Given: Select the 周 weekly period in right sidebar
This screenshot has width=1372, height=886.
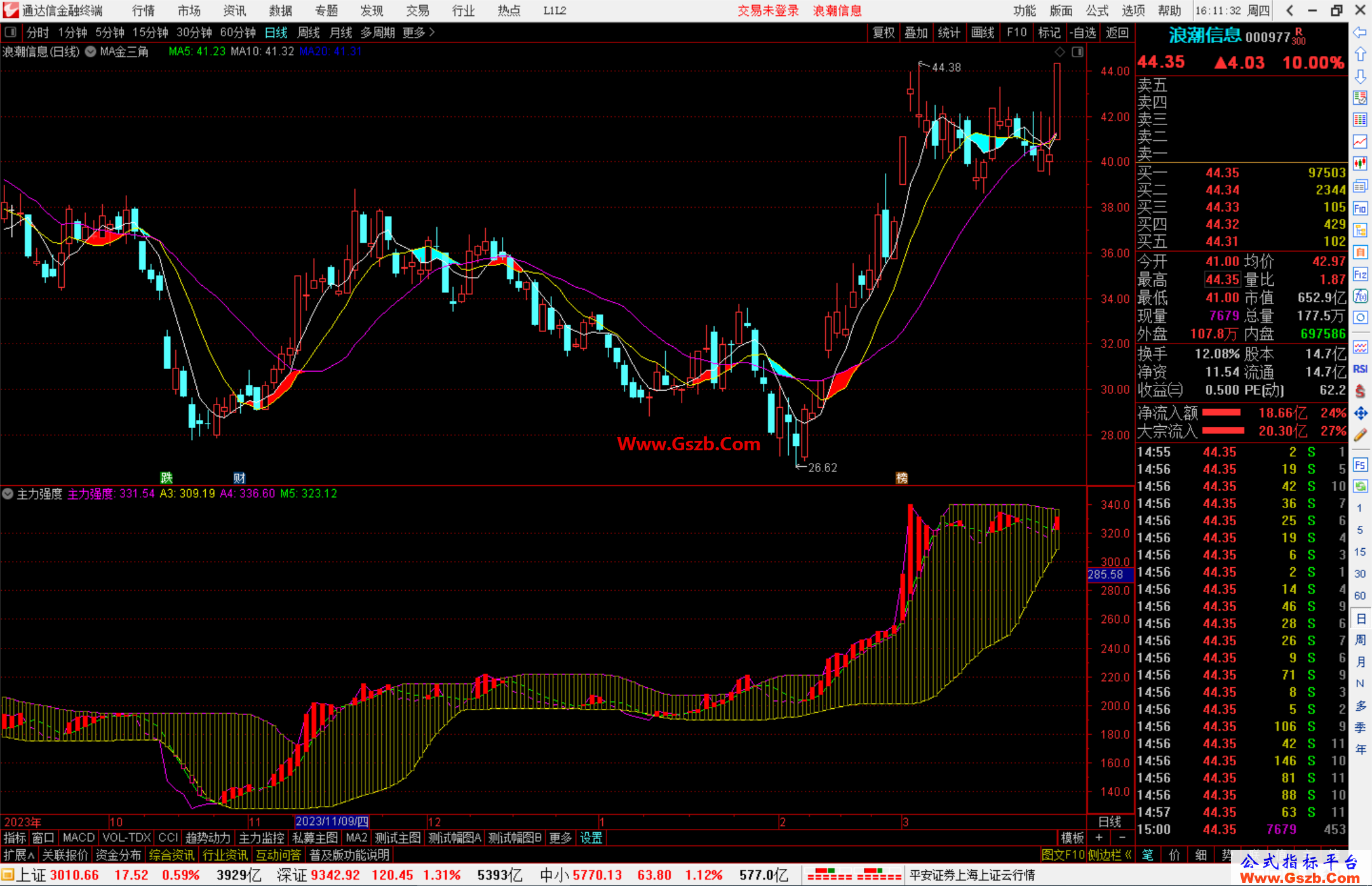Looking at the screenshot, I should pyautogui.click(x=1361, y=640).
